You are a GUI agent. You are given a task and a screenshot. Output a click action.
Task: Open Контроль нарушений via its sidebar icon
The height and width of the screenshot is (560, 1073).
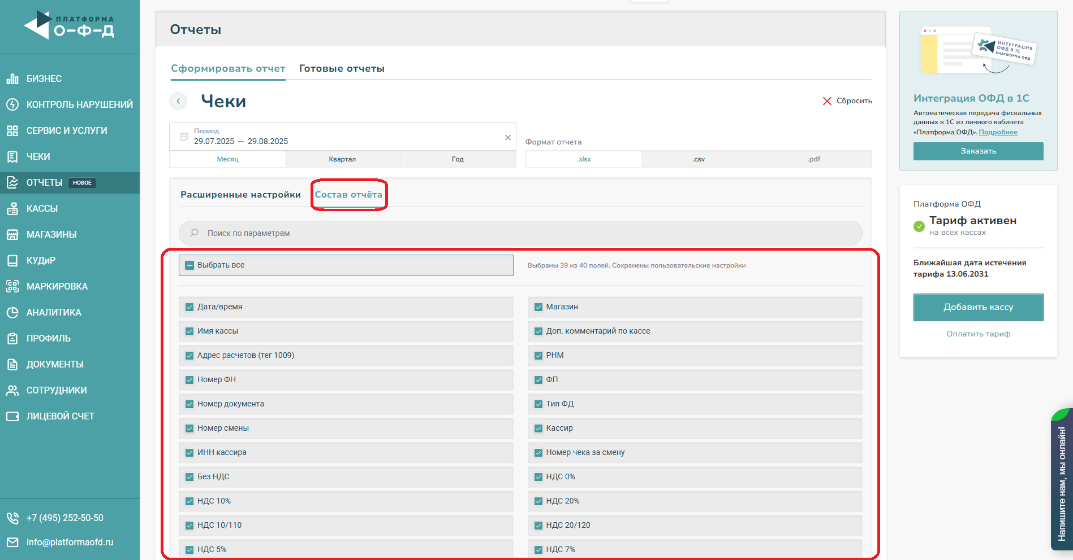pos(13,104)
